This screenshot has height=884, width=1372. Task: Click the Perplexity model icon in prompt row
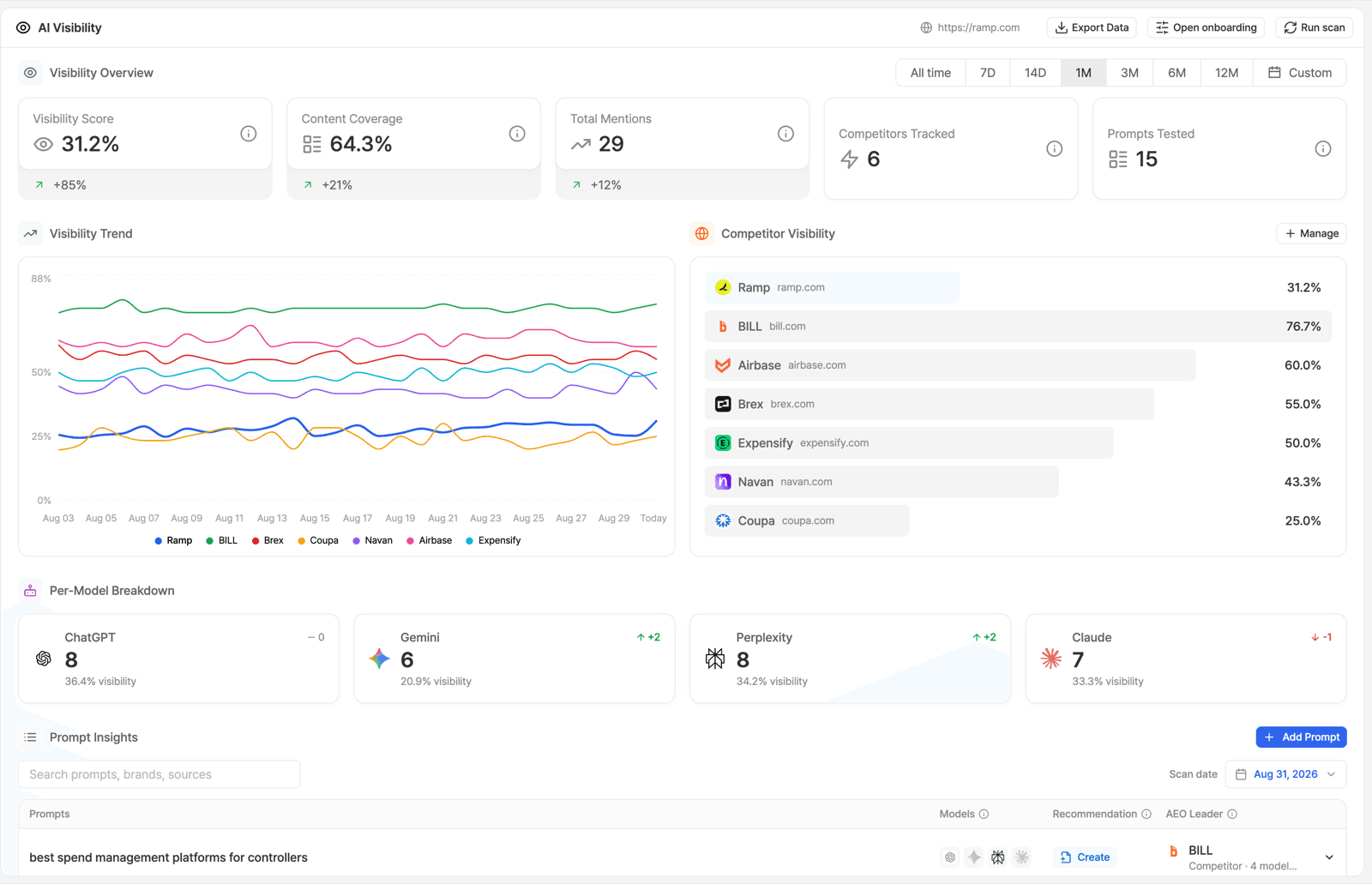tap(998, 857)
